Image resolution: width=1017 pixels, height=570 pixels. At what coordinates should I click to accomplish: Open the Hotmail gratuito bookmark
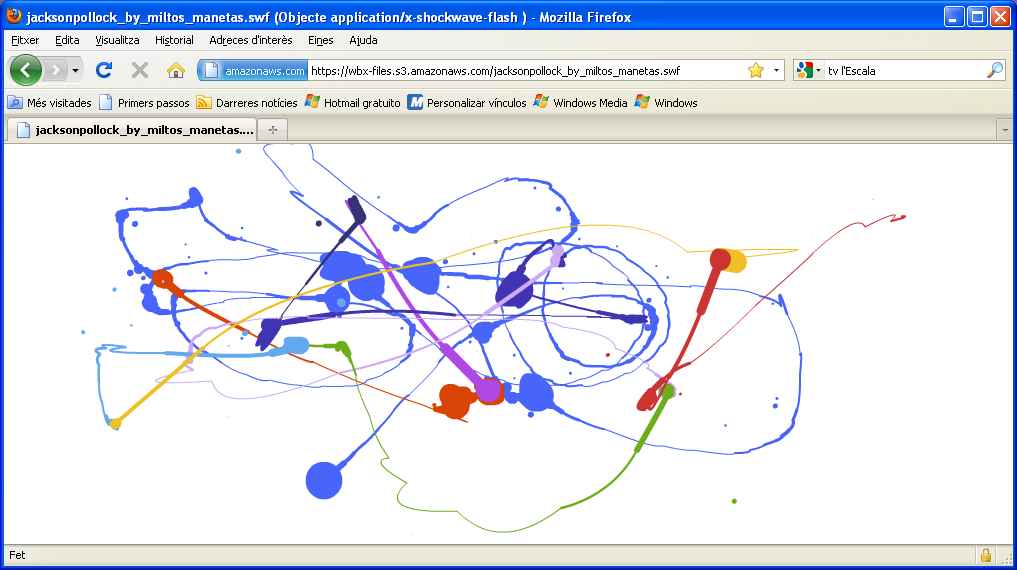[352, 102]
